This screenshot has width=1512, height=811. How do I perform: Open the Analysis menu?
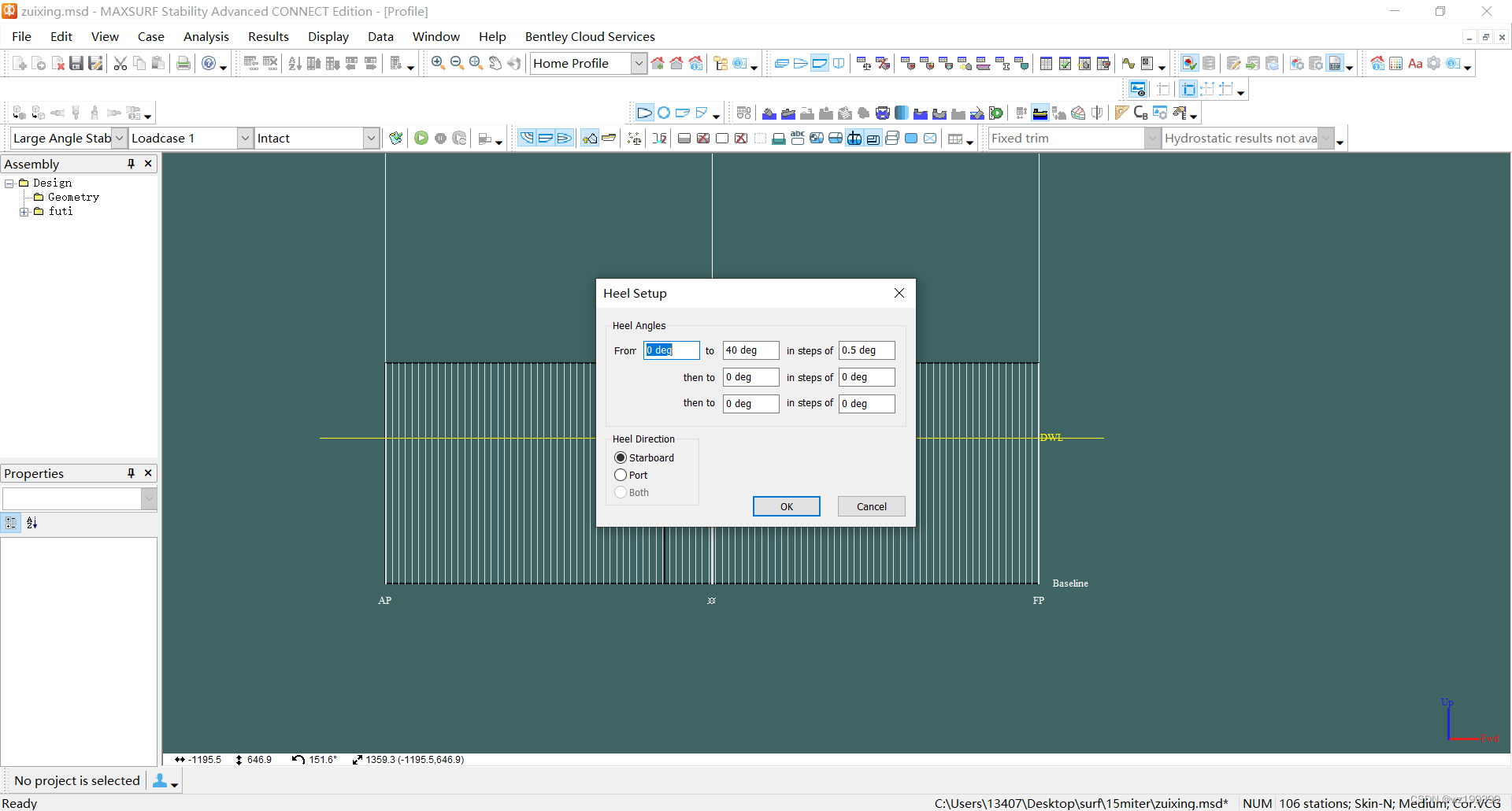click(x=206, y=37)
